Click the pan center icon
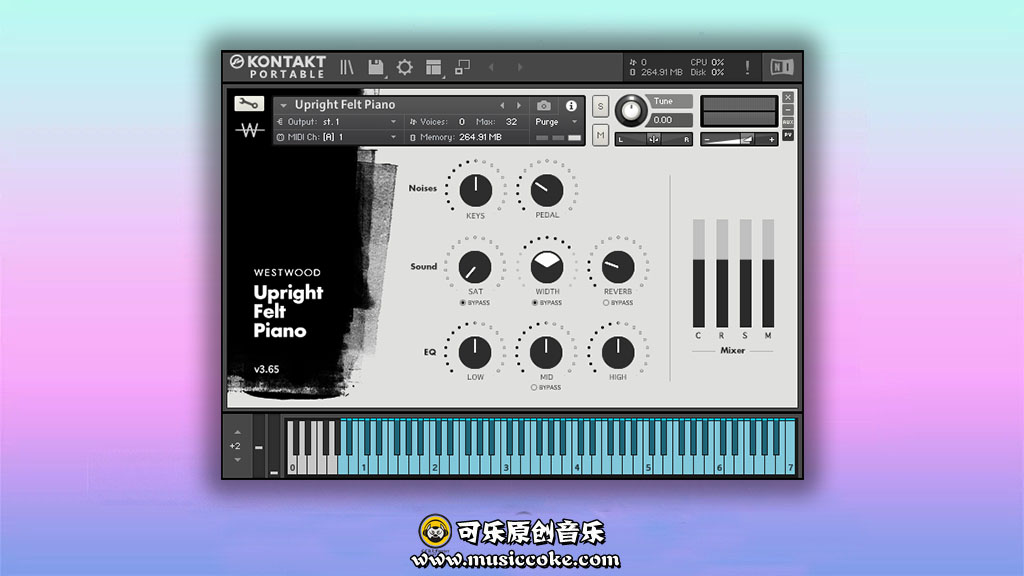This screenshot has width=1024, height=576. (x=653, y=139)
